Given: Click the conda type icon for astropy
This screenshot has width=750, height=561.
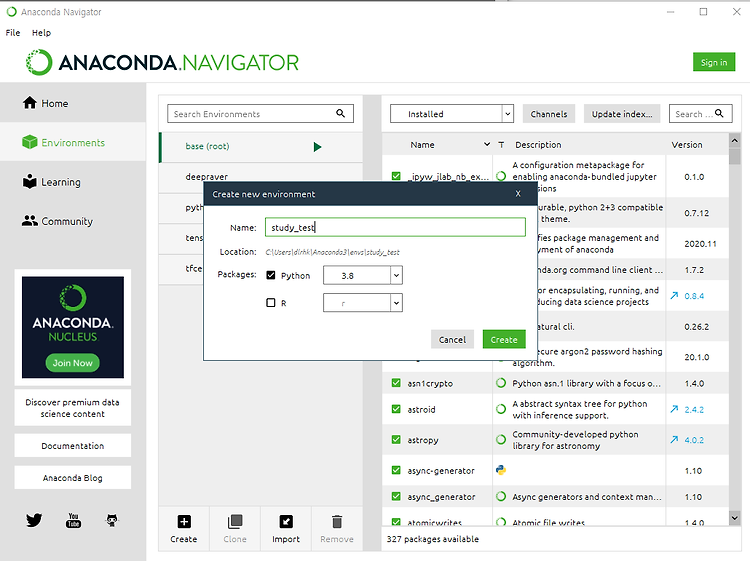Looking at the screenshot, I should coord(501,440).
